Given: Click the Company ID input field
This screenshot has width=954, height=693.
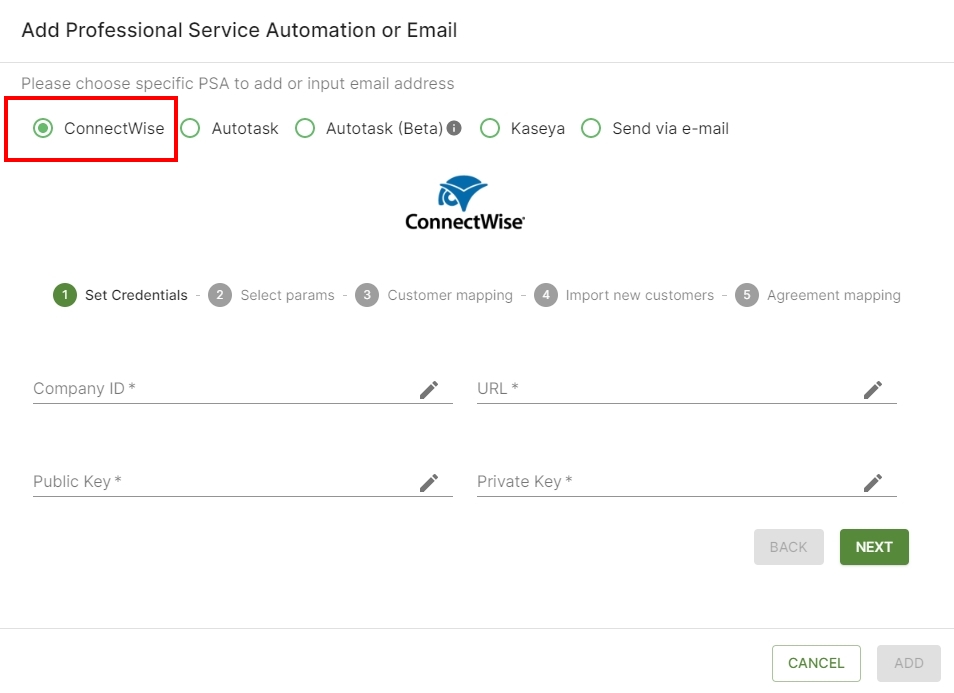Looking at the screenshot, I should [243, 389].
